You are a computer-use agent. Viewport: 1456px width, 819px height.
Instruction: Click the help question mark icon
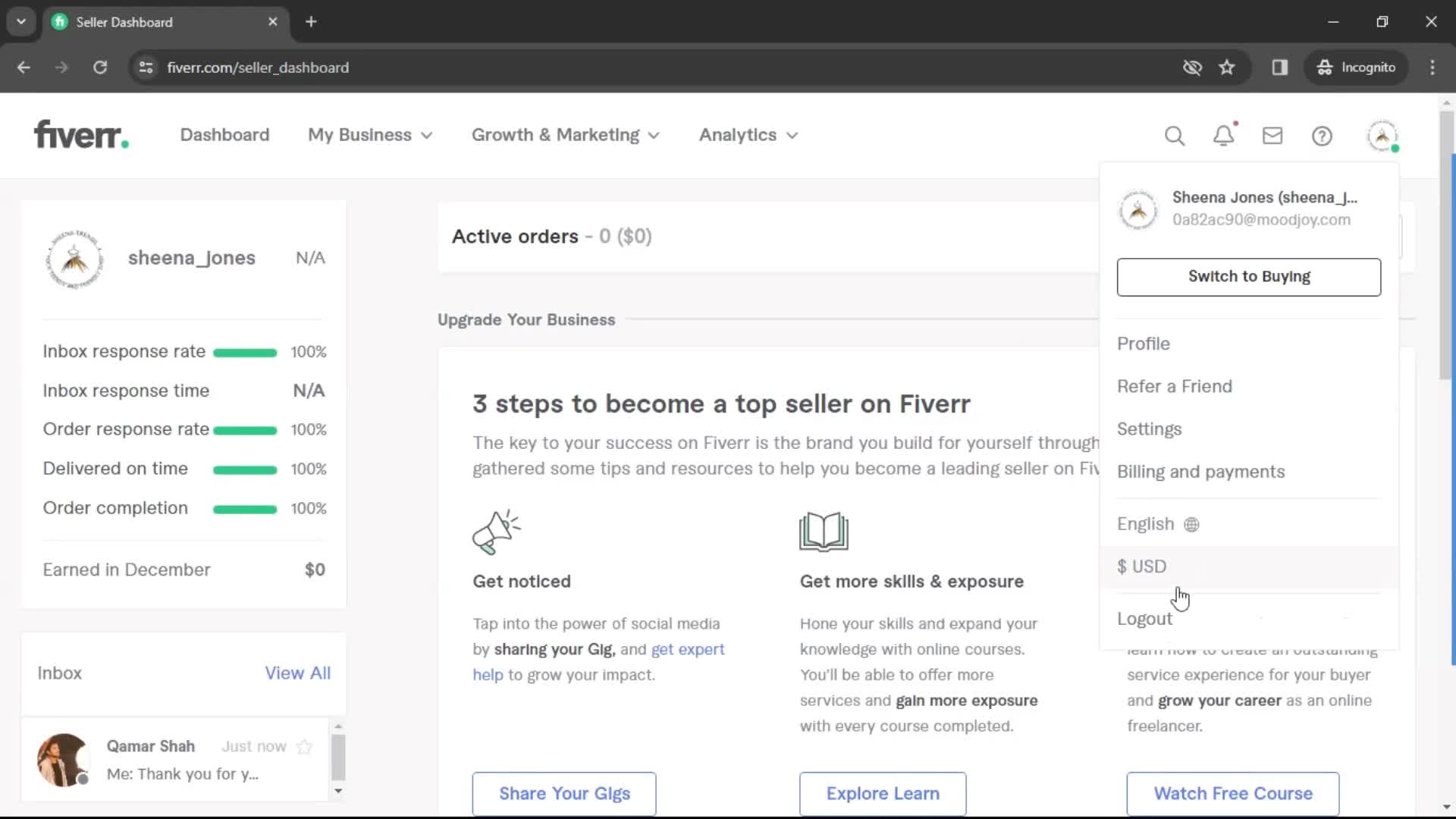click(x=1322, y=135)
